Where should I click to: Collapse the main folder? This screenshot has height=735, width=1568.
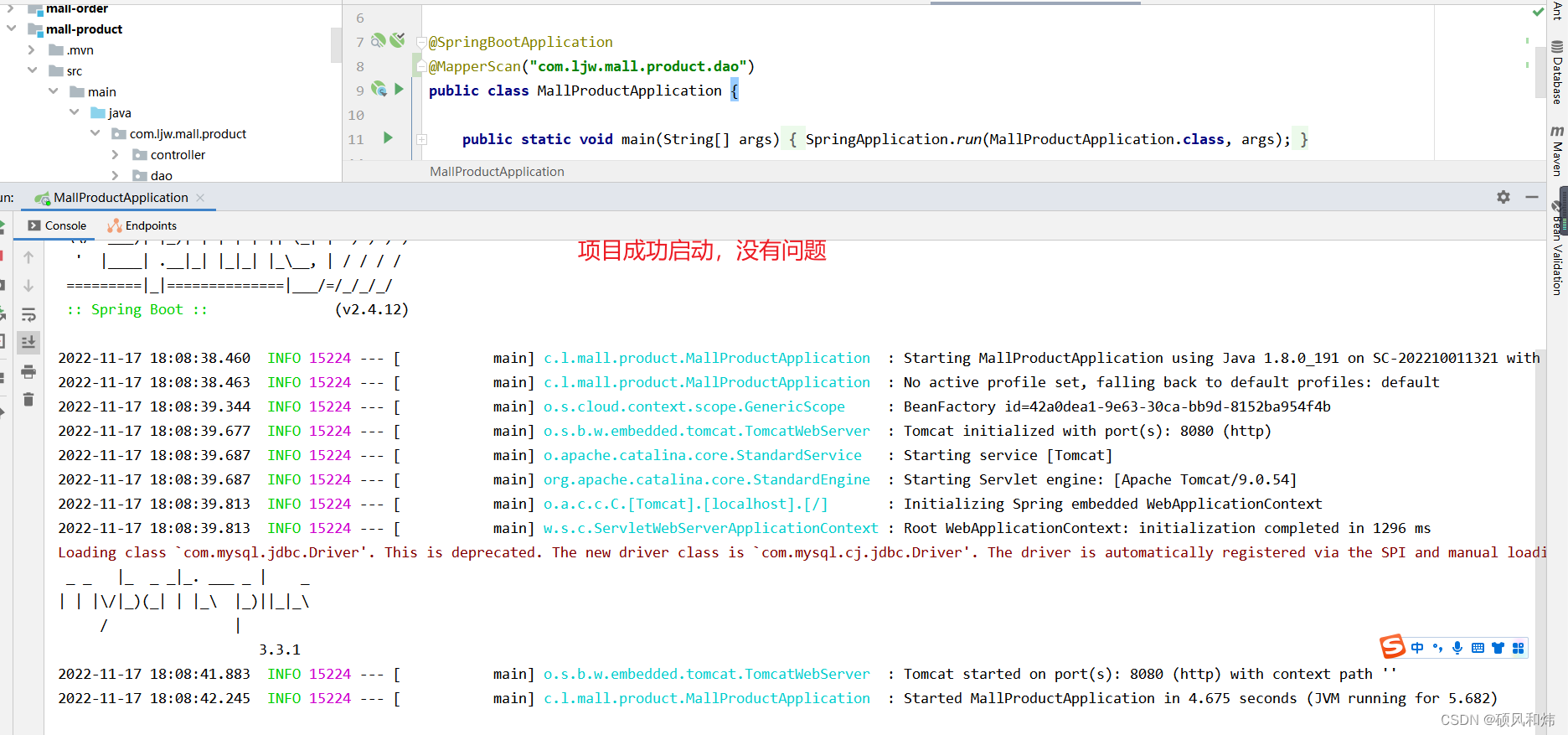coord(53,91)
